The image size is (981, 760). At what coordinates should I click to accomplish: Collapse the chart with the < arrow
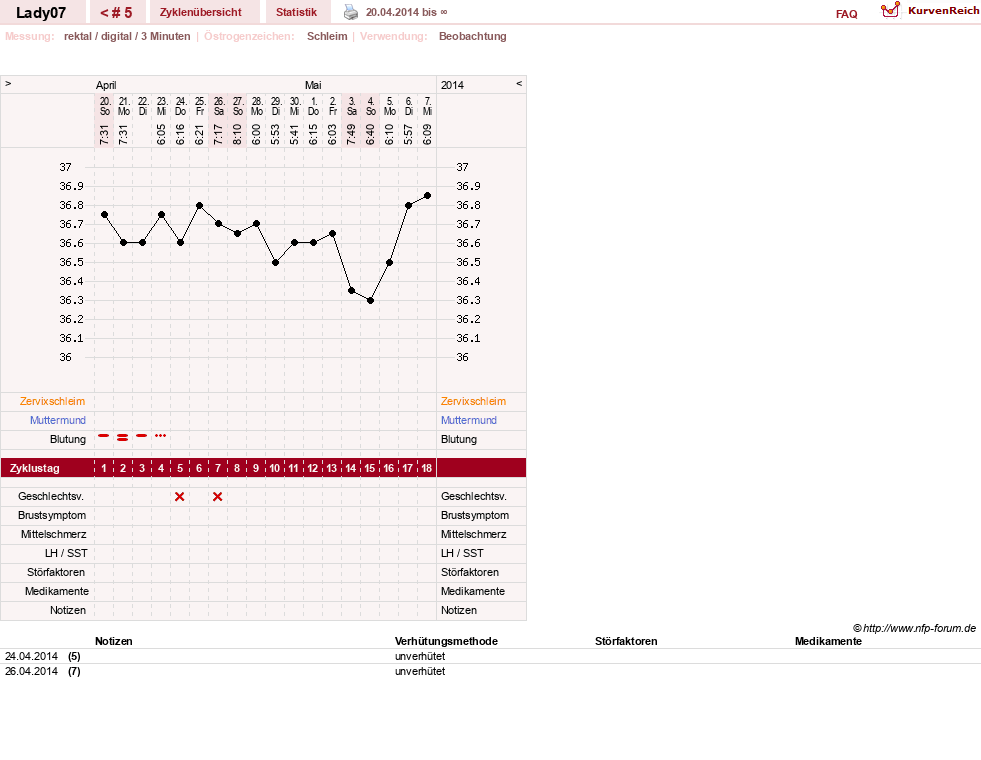tap(519, 83)
